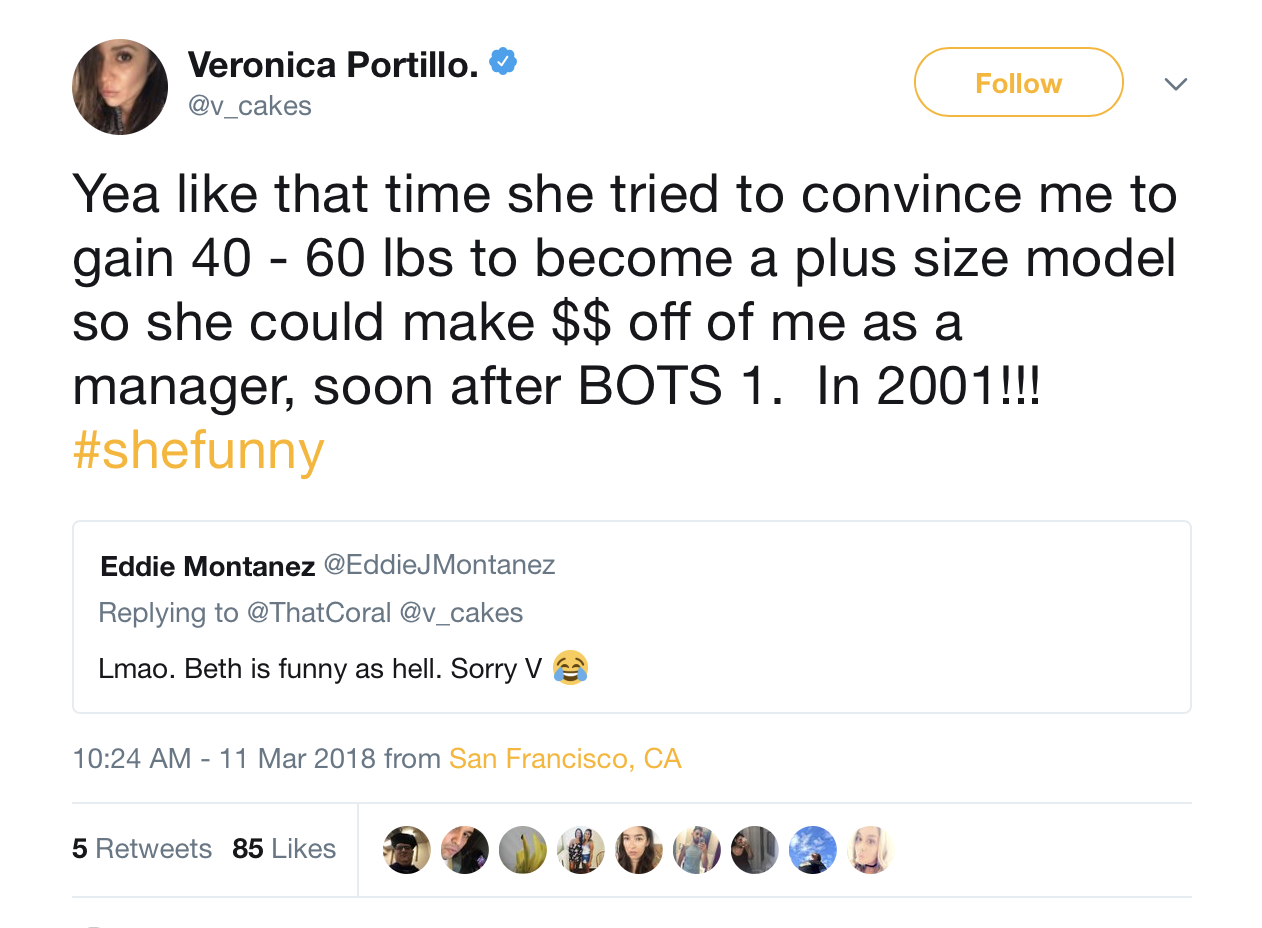Open the Veronica Portillo name link
Screen dimensions: 1262x928
[x=333, y=64]
